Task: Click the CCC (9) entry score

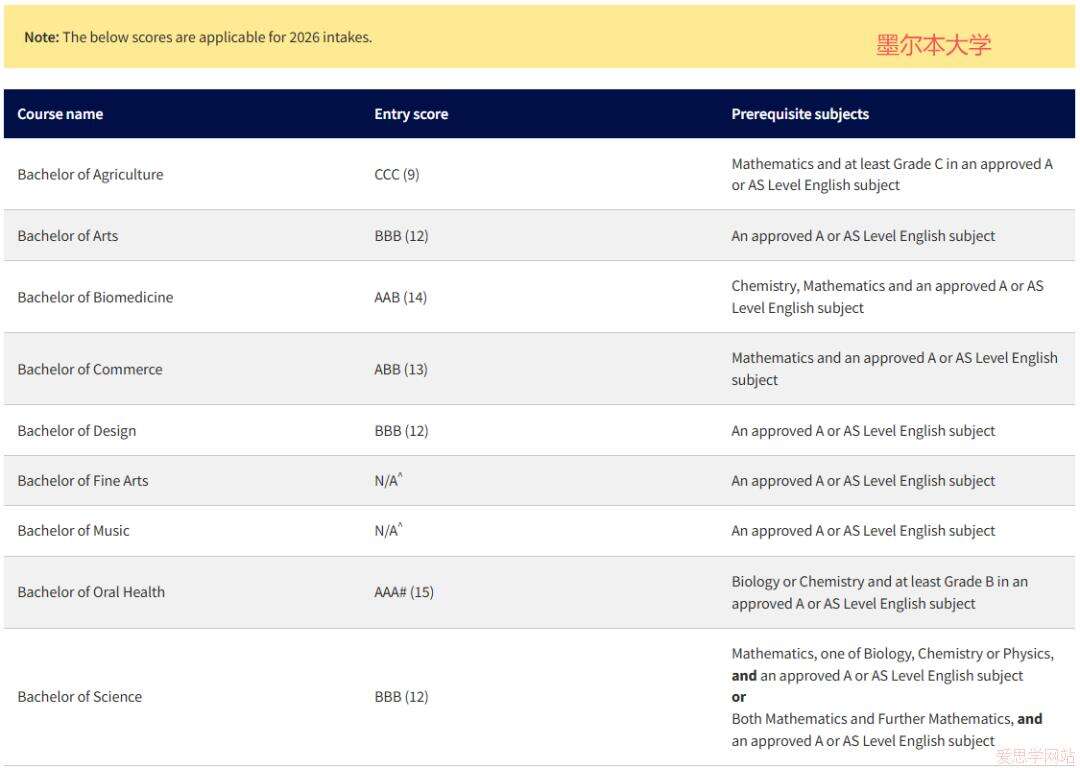Action: pyautogui.click(x=397, y=174)
